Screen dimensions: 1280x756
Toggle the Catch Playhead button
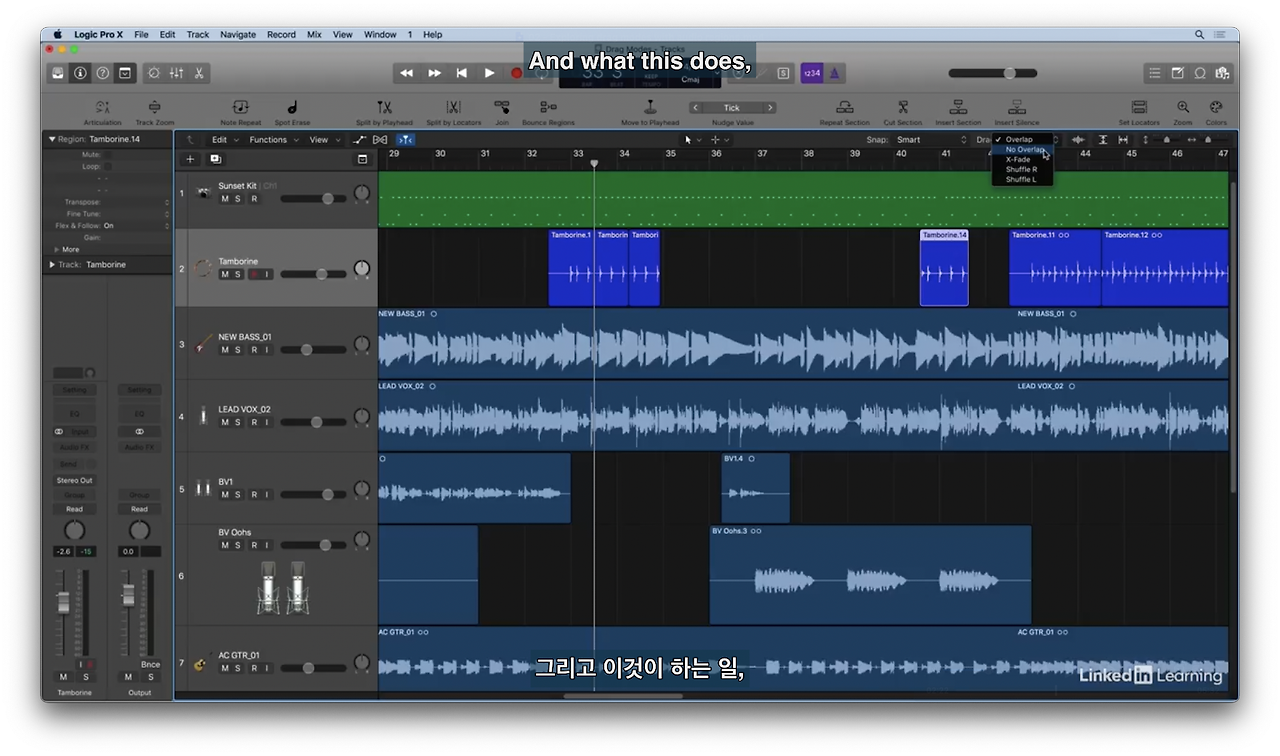point(405,140)
